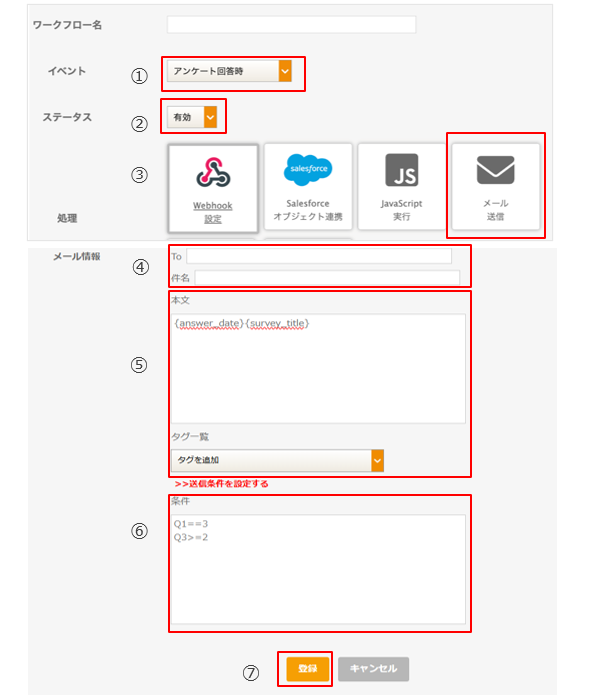
Task: Select the JavaScript 実行 JS icon
Action: point(402,170)
